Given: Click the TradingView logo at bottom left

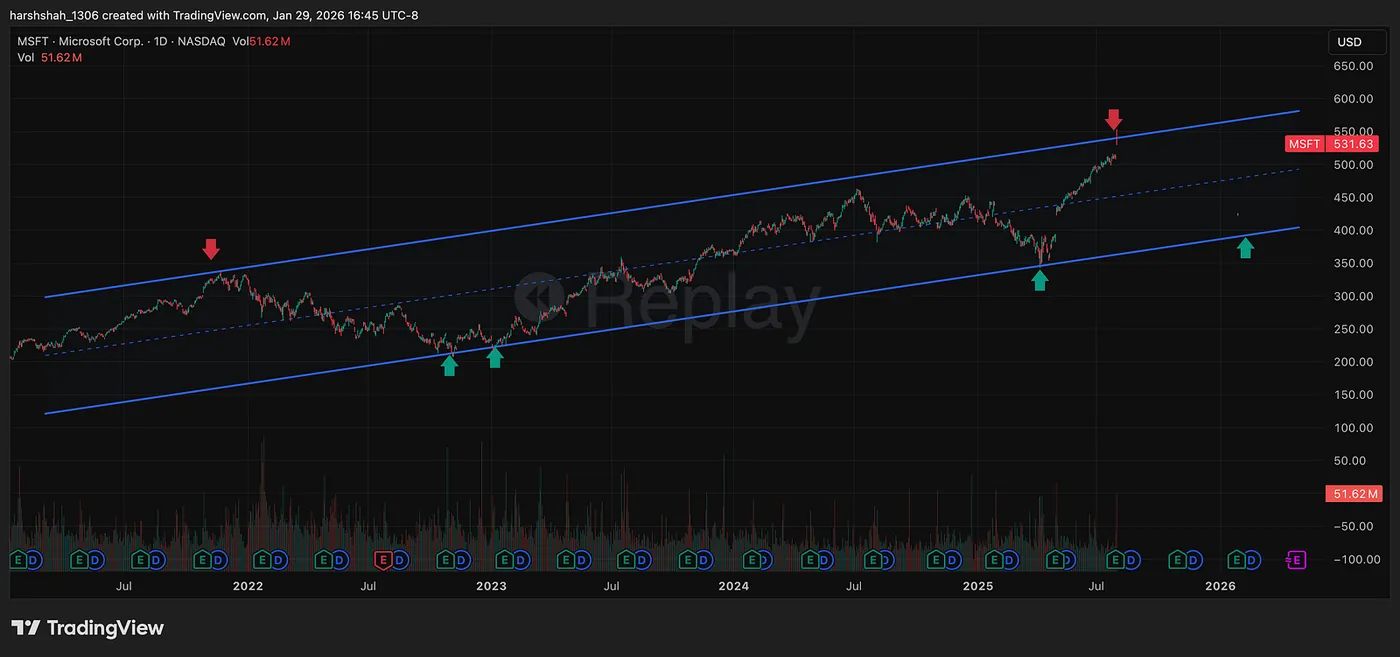Looking at the screenshot, I should 87,628.
